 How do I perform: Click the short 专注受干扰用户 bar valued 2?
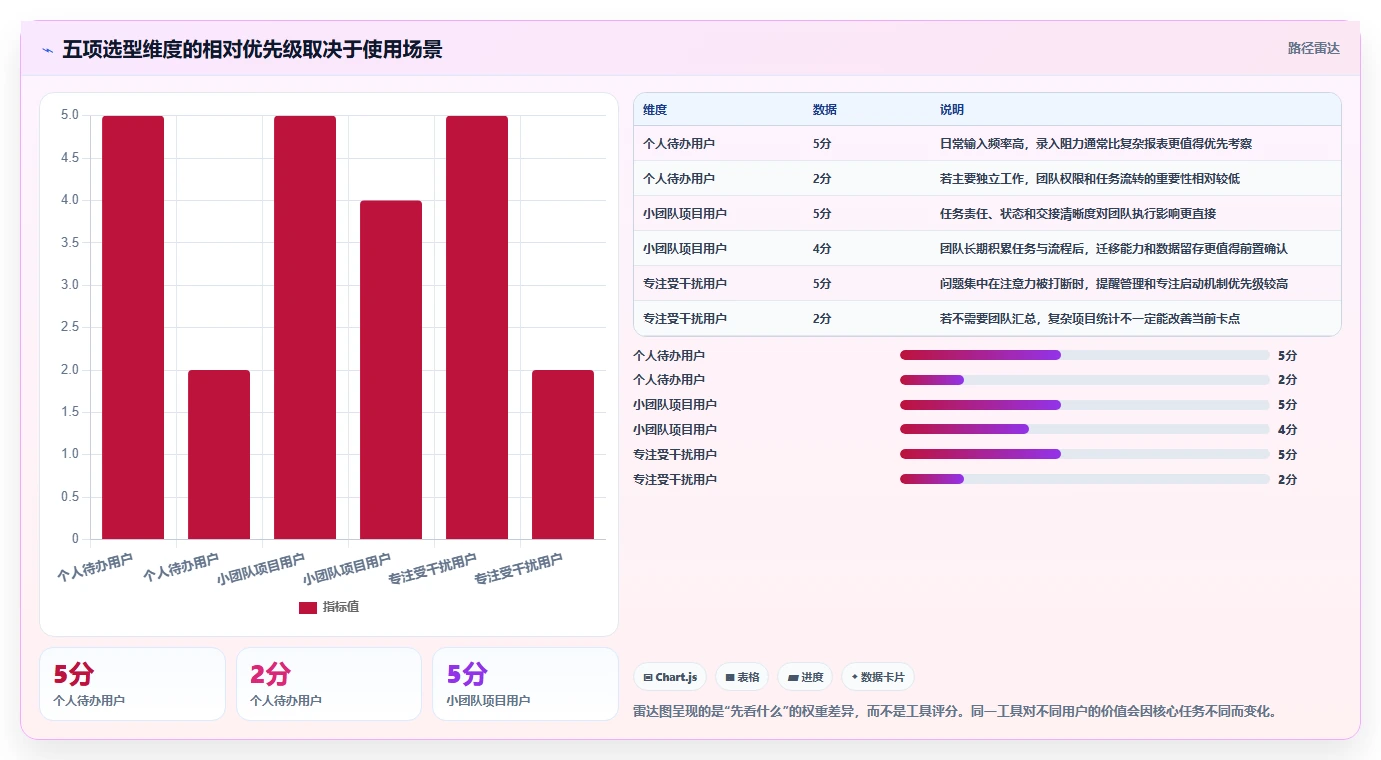pos(563,454)
